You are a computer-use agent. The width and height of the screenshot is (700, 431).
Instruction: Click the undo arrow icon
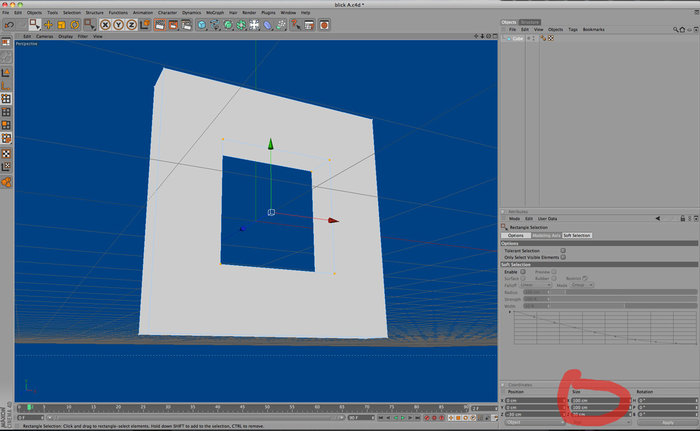9,25
